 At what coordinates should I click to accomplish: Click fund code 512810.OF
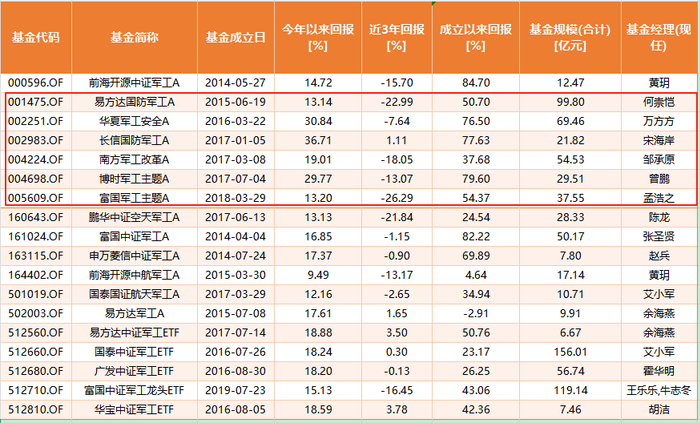click(x=36, y=410)
